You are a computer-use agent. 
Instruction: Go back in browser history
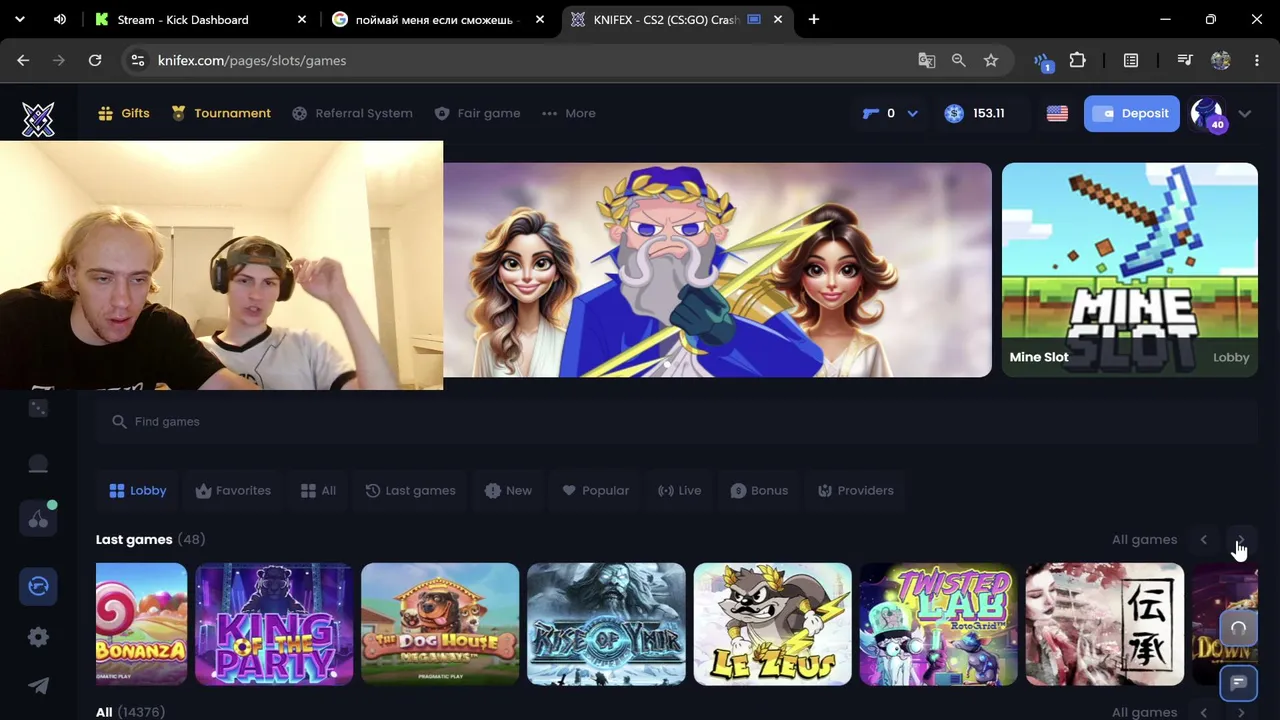23,60
